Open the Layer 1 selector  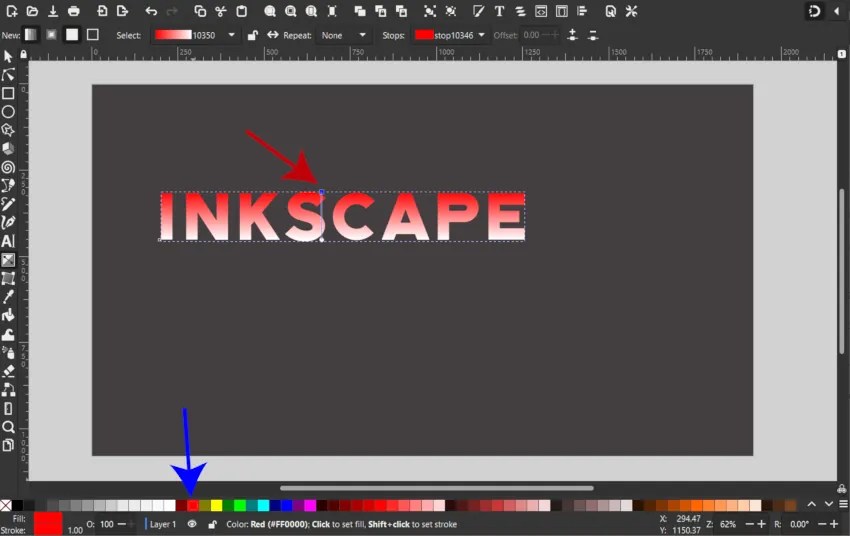162,524
